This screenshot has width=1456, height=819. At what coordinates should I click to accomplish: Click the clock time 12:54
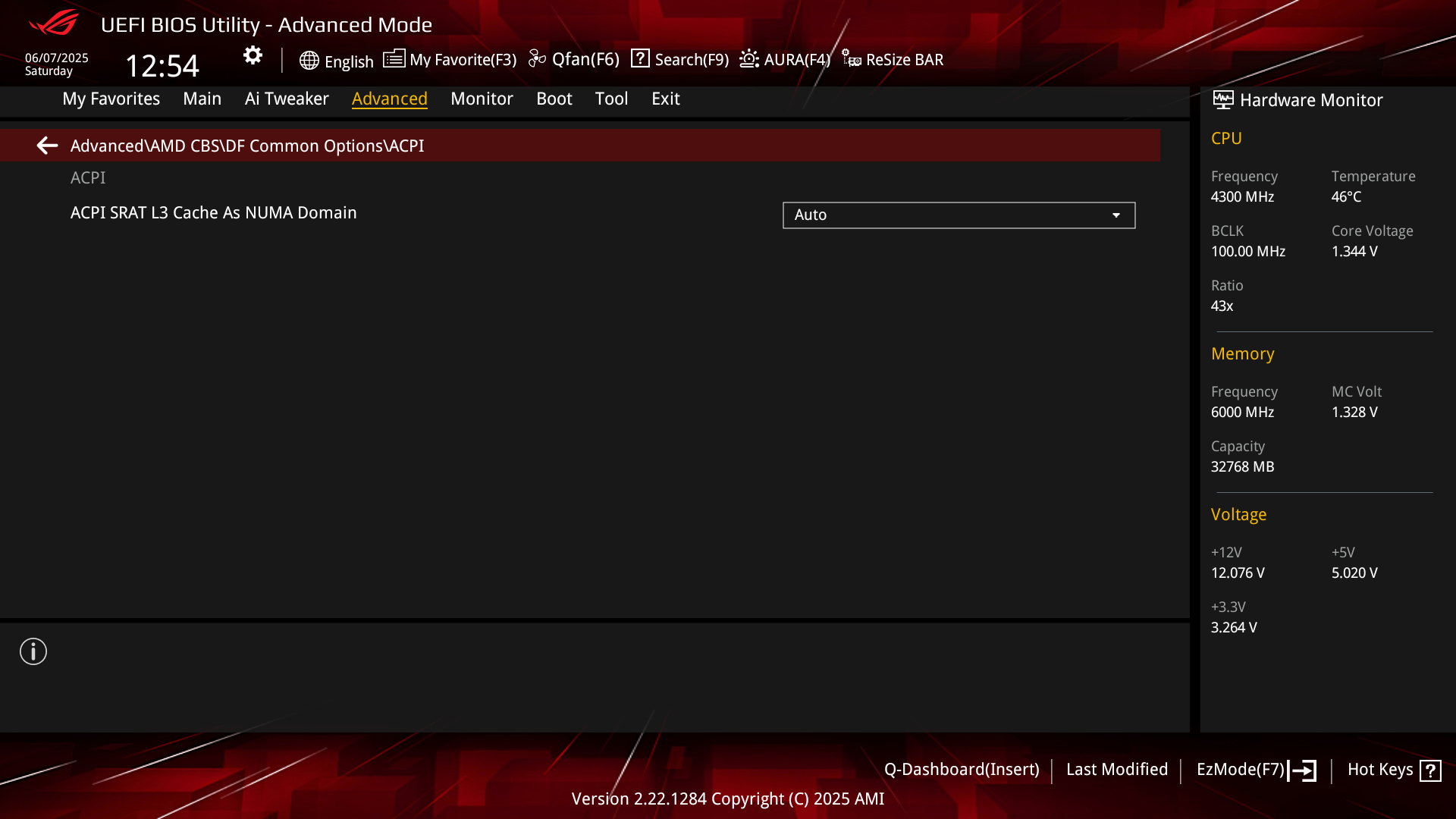[x=162, y=65]
